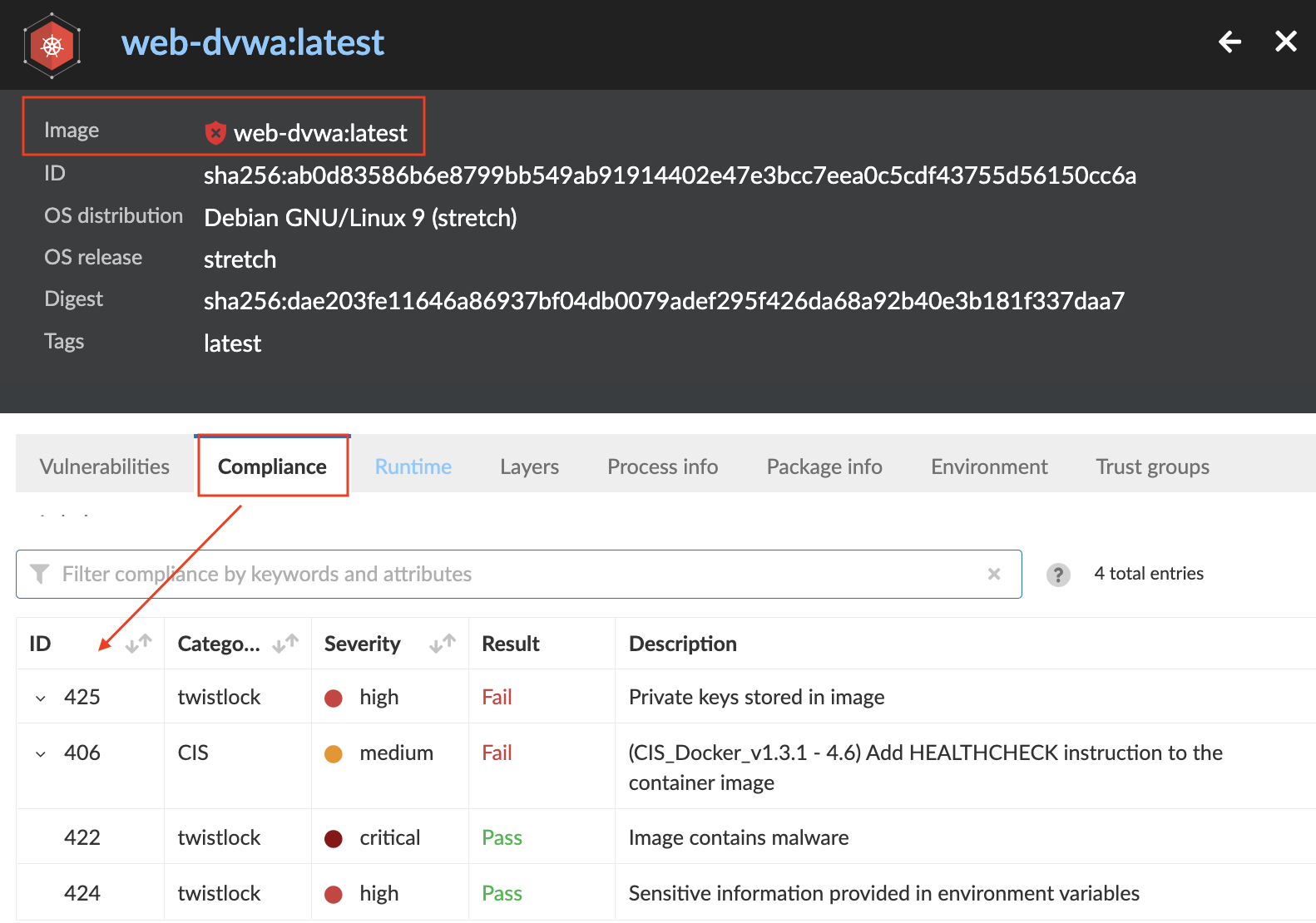1316x923 pixels.
Task: Open the question mark help icon
Action: pos(1058,575)
